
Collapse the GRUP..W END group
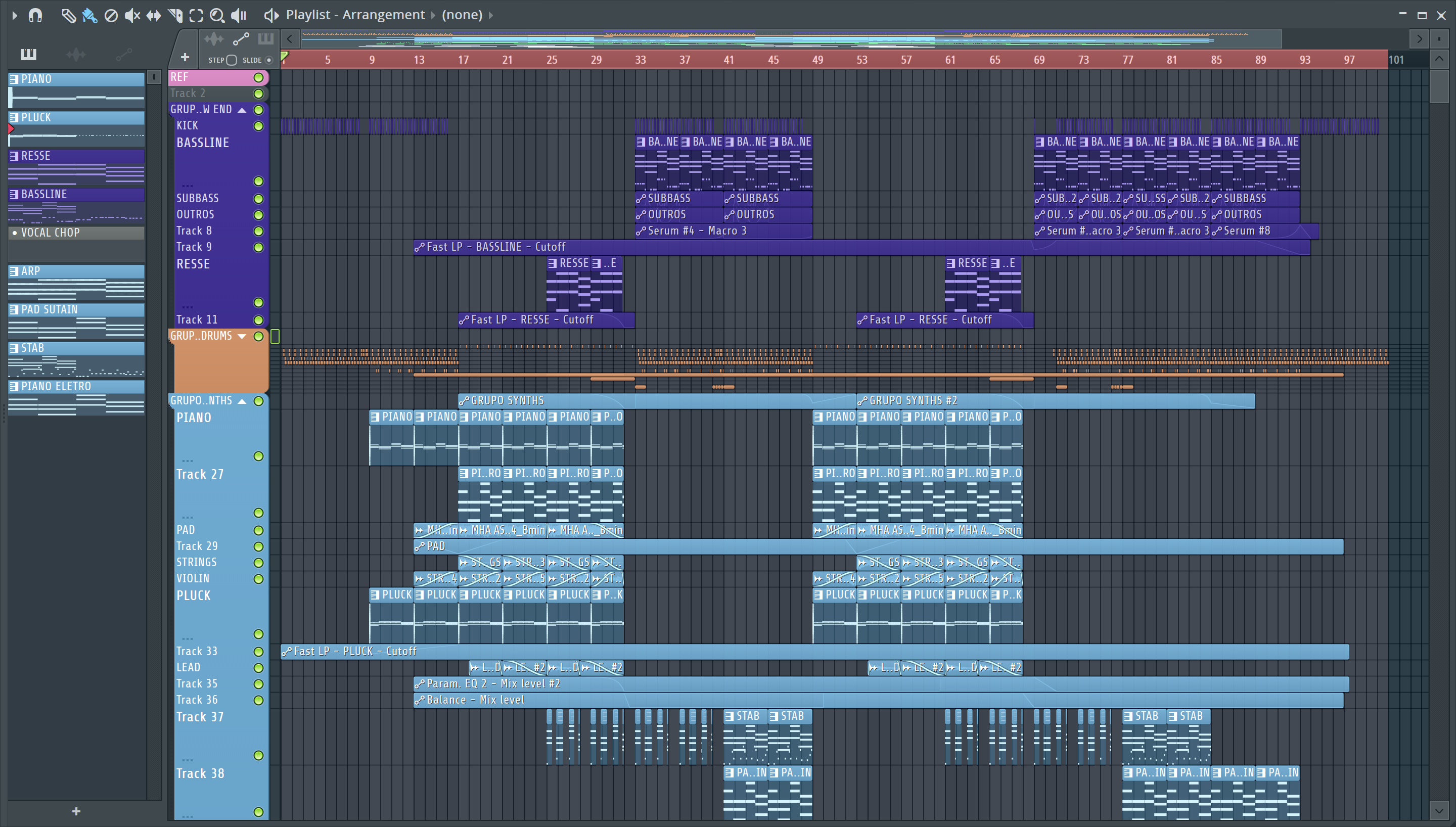(242, 110)
